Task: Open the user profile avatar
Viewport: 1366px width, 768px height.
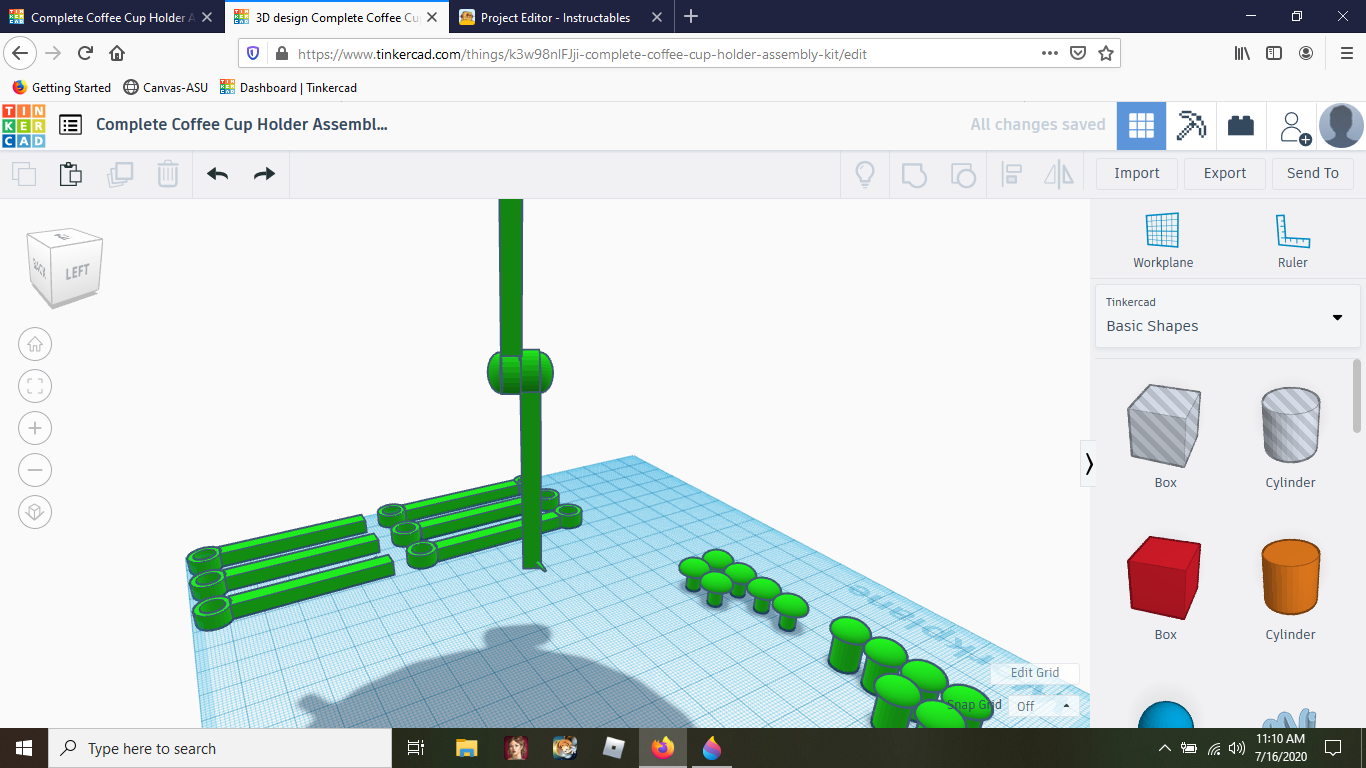Action: pyautogui.click(x=1341, y=126)
